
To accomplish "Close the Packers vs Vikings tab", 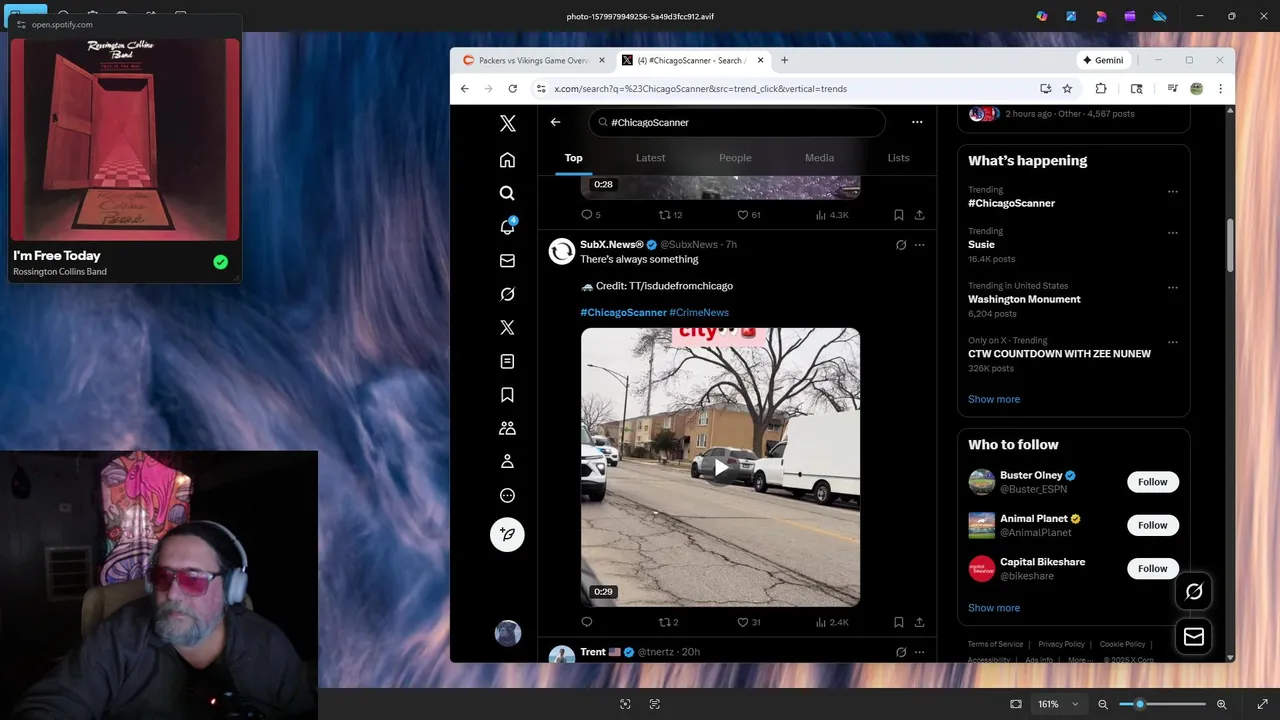I will point(602,60).
